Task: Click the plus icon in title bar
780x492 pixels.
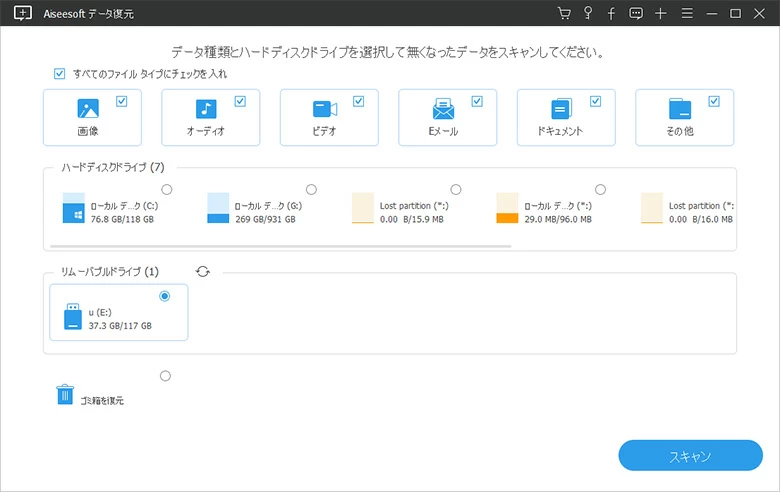Action: coord(661,13)
